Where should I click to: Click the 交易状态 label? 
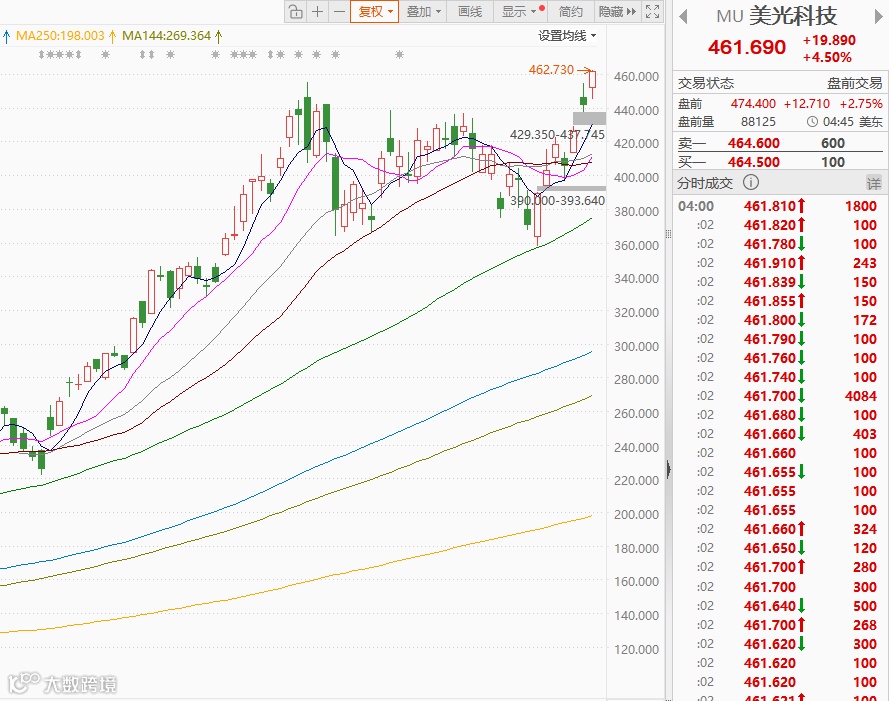pyautogui.click(x=706, y=83)
